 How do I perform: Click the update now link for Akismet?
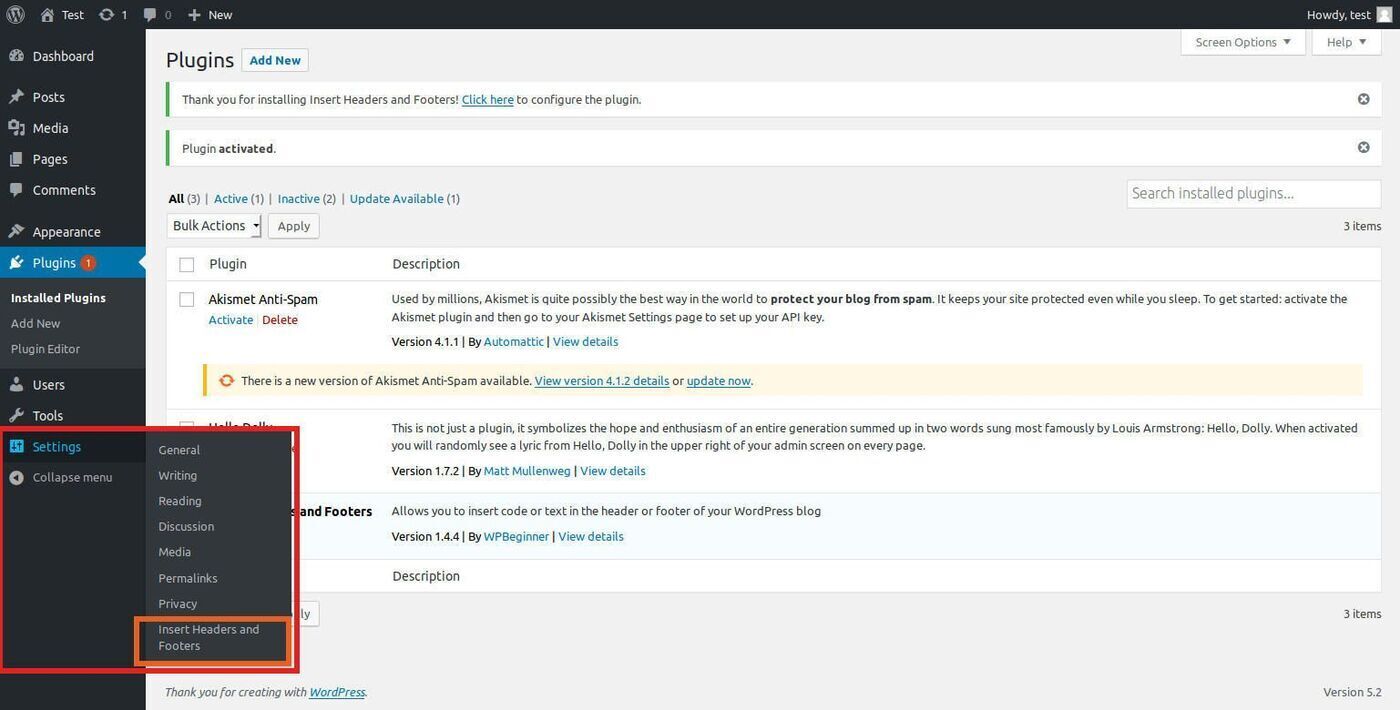[x=718, y=381]
